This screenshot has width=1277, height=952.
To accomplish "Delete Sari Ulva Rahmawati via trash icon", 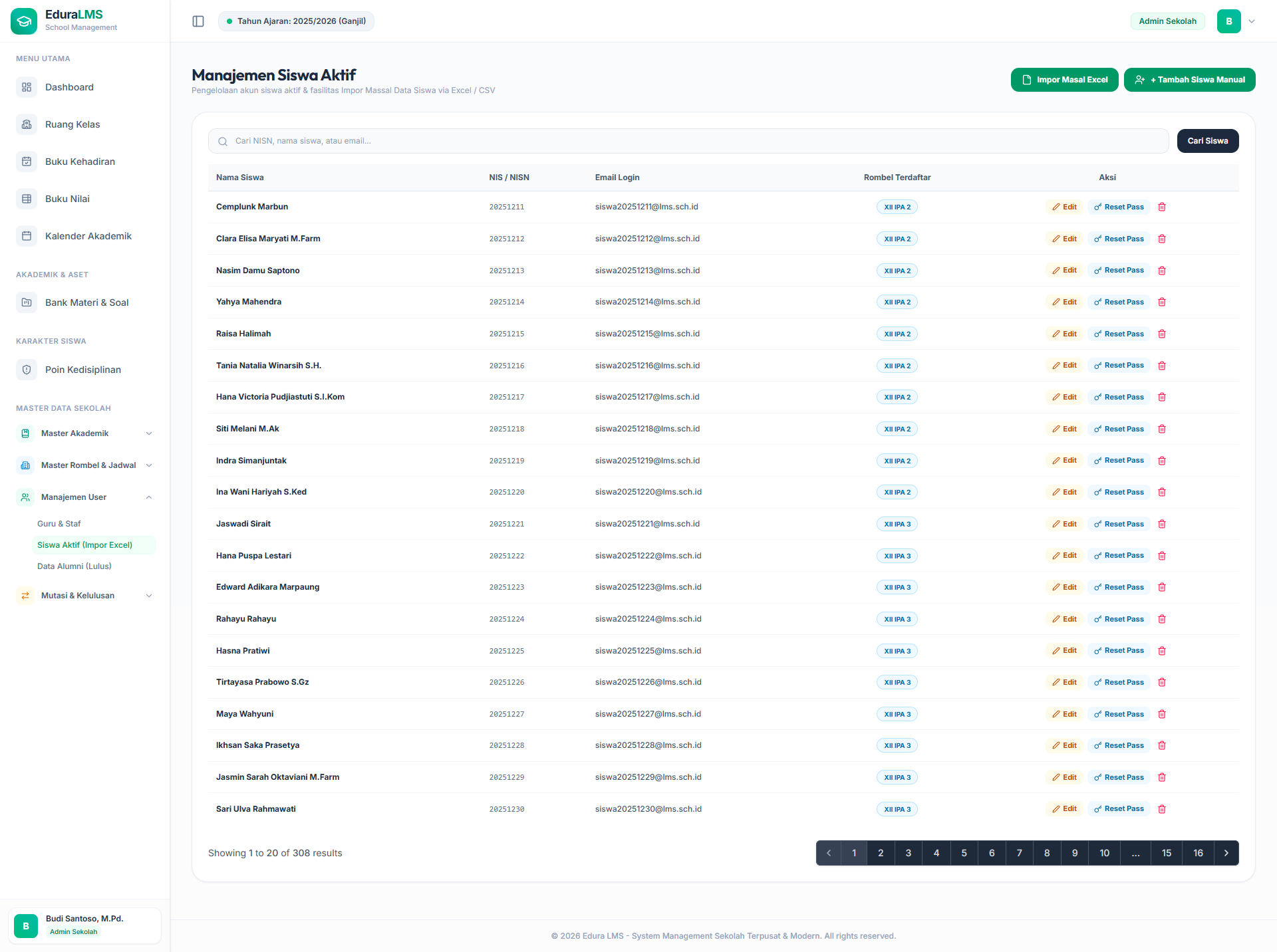I will point(1162,809).
